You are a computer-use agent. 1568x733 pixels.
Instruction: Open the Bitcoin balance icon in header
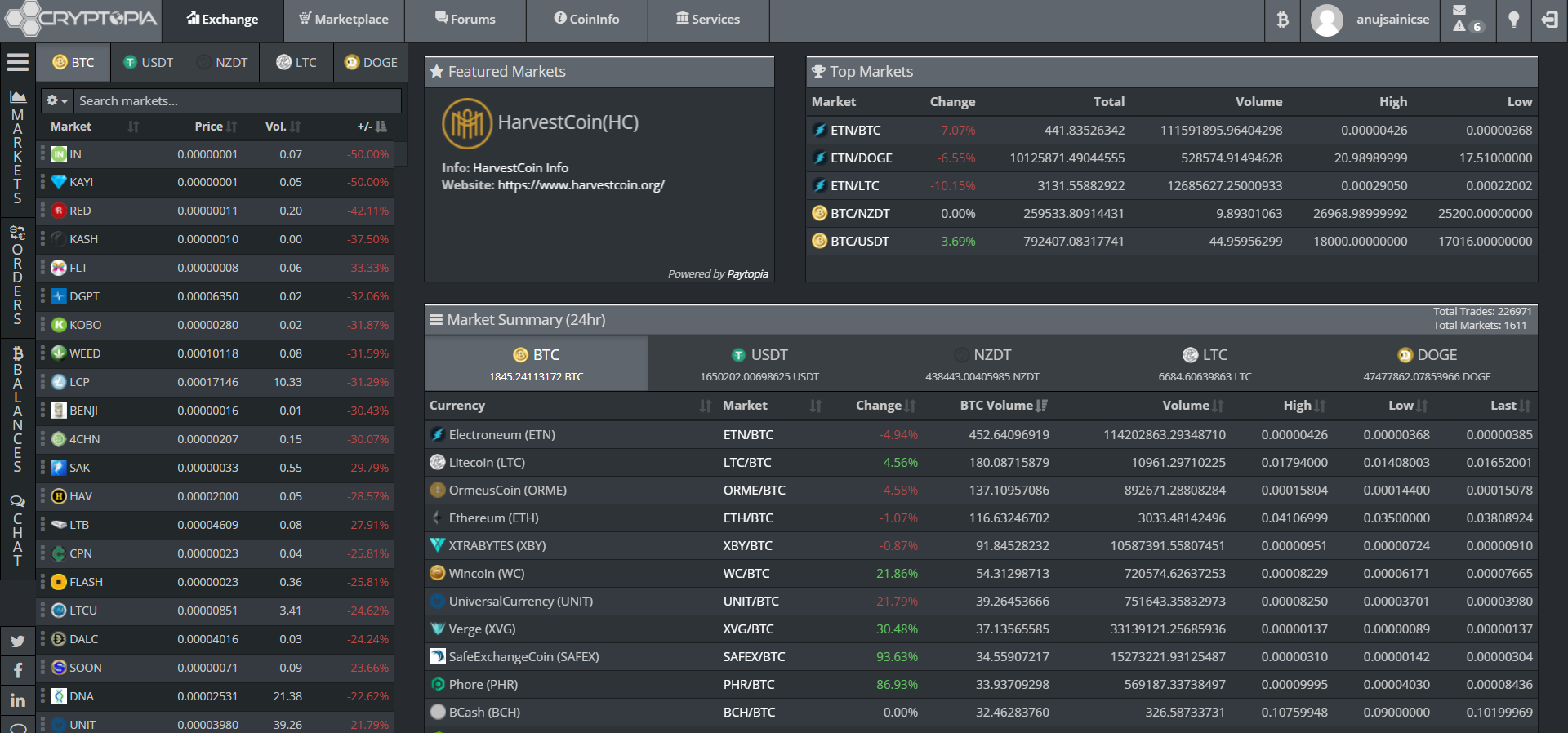[x=1282, y=20]
